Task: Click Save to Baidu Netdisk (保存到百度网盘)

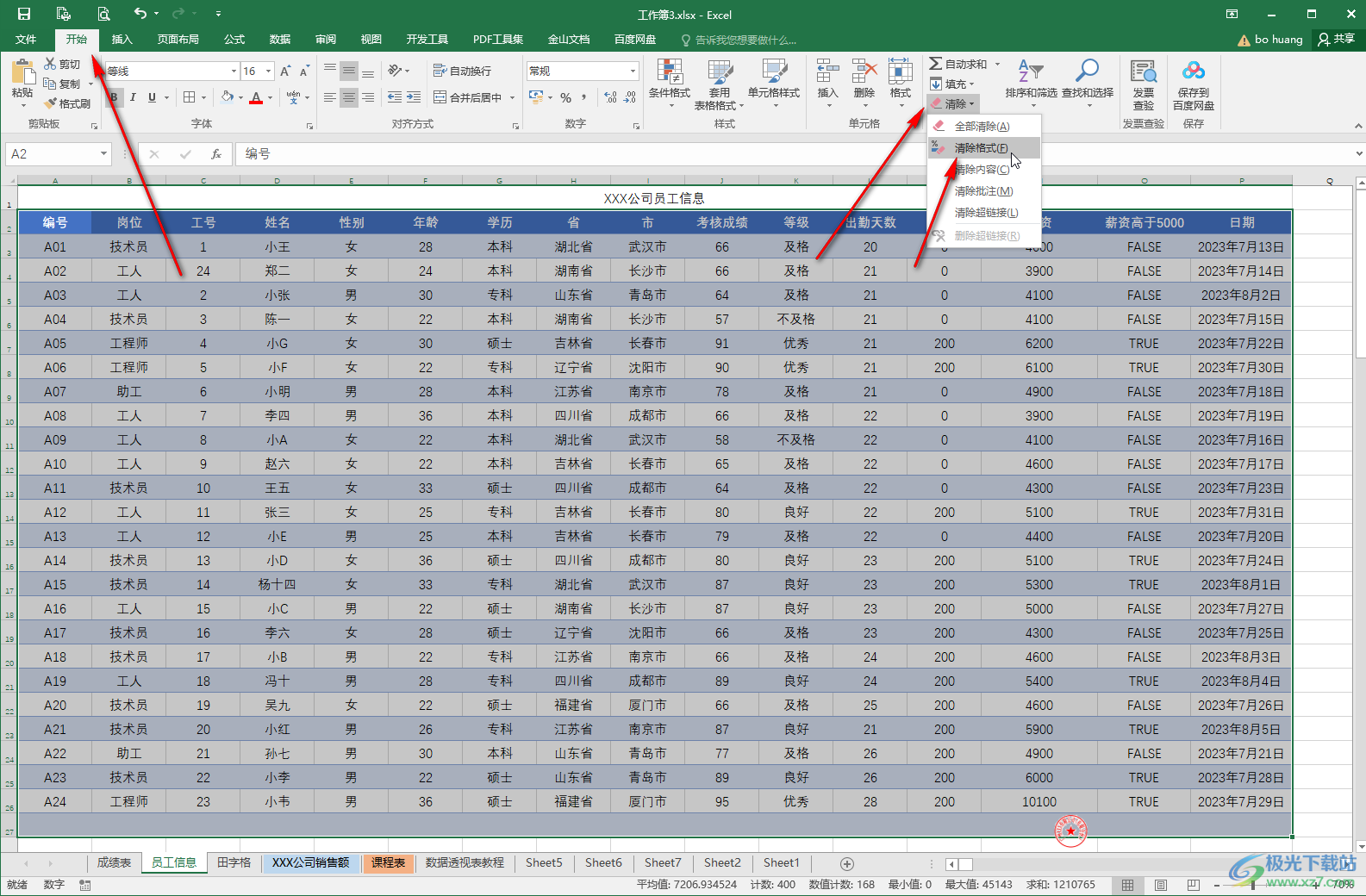Action: click(1194, 84)
